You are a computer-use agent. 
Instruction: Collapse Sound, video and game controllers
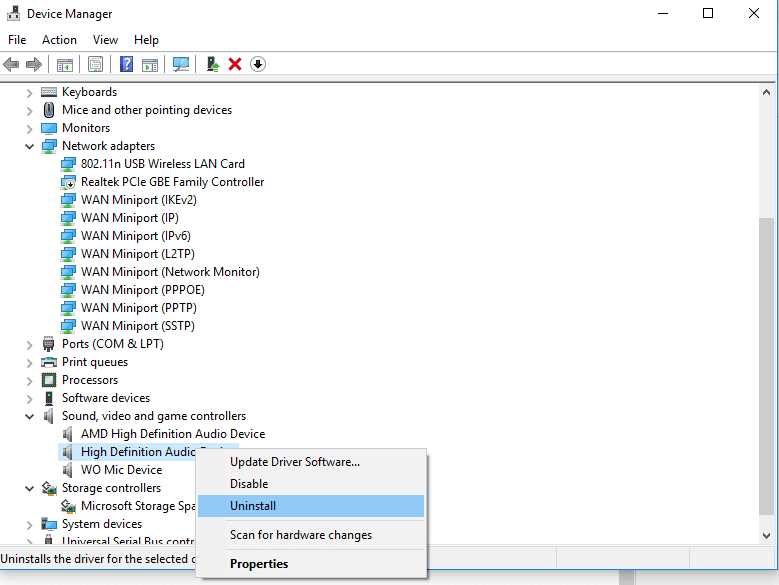[29, 417]
